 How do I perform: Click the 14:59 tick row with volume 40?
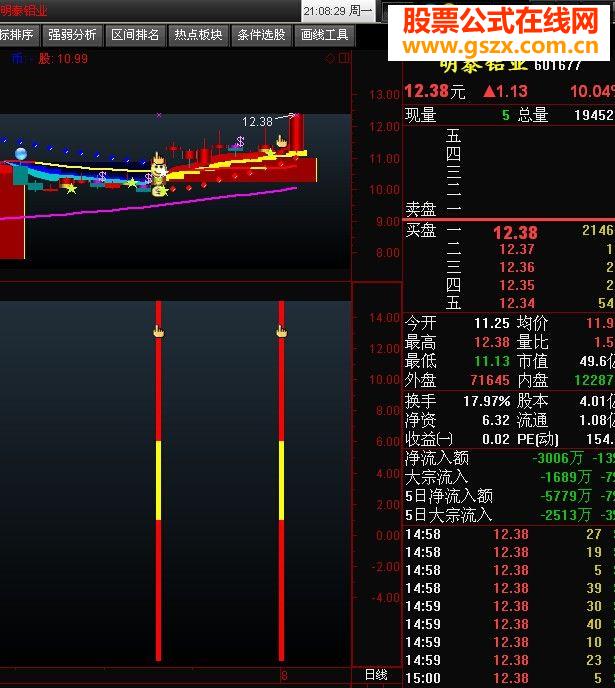(509, 624)
